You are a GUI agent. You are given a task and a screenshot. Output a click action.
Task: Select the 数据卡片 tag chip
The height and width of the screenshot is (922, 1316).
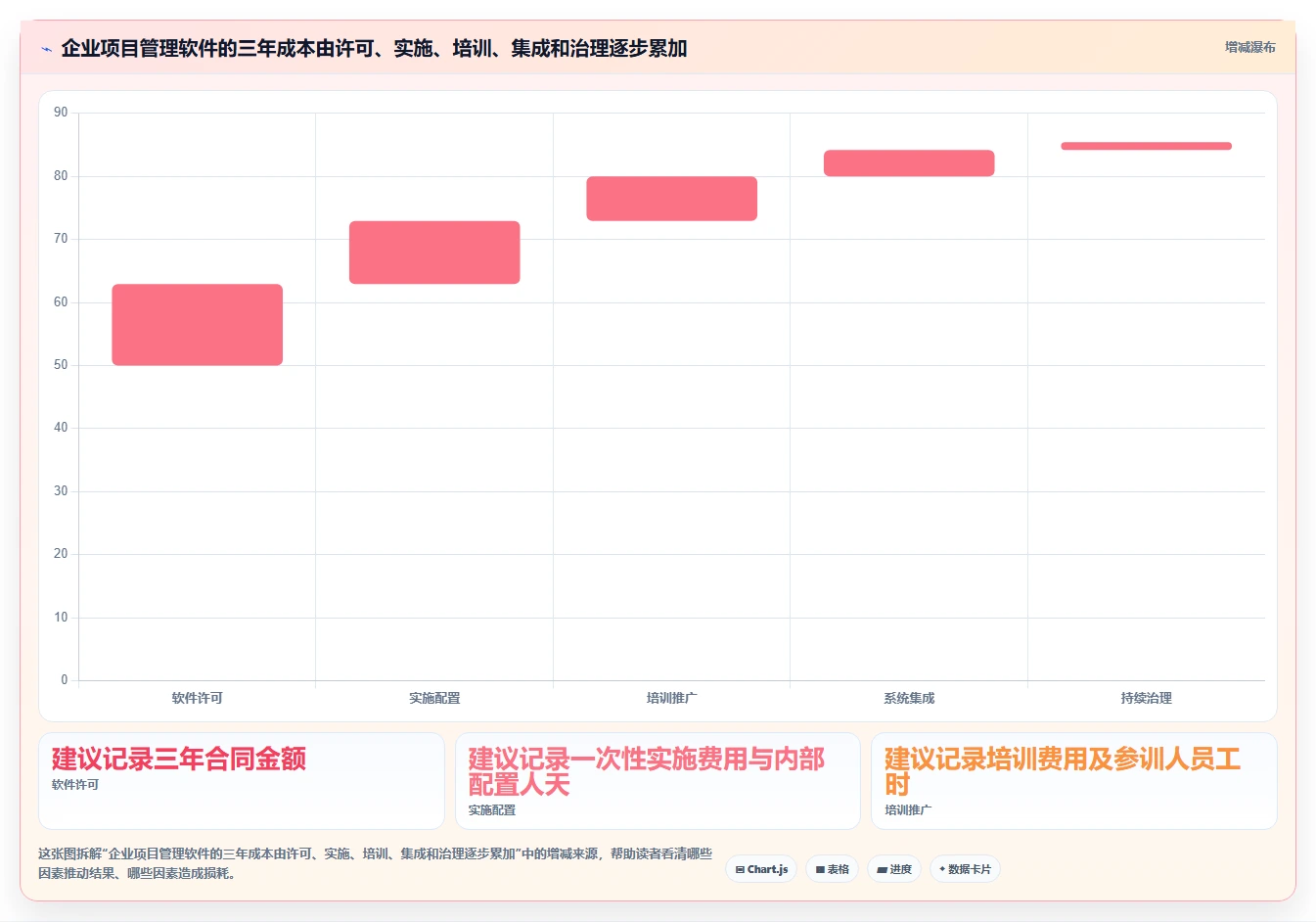tap(965, 869)
